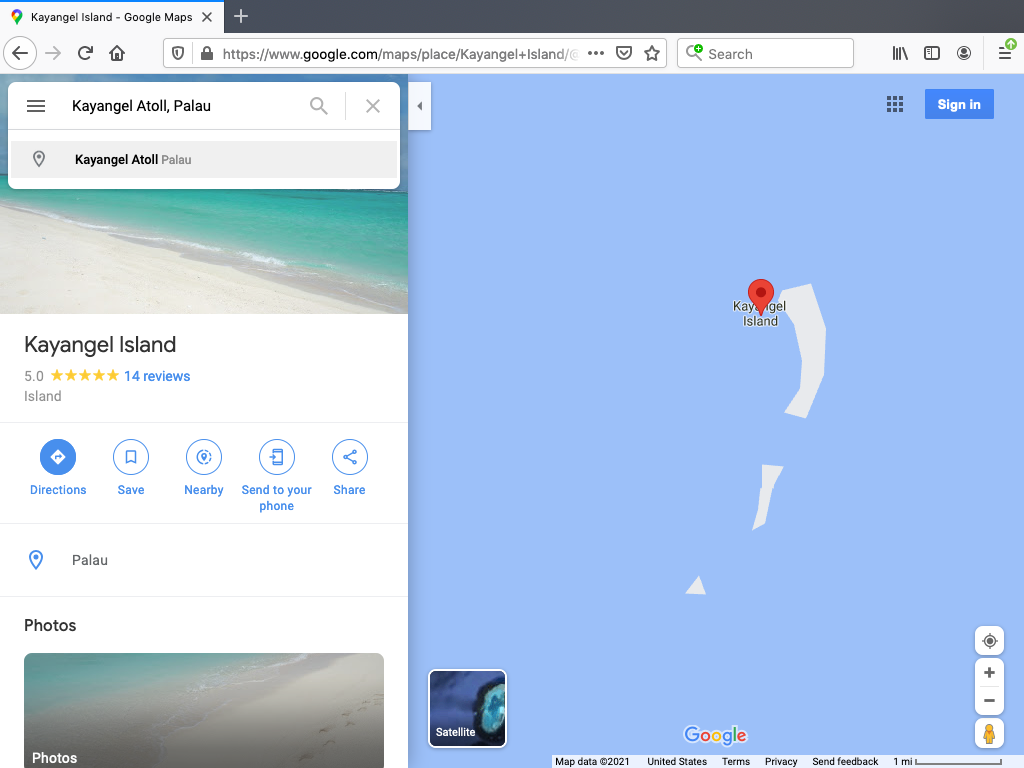The image size is (1024, 768).
Task: Collapse the side panel arrow
Action: (420, 106)
